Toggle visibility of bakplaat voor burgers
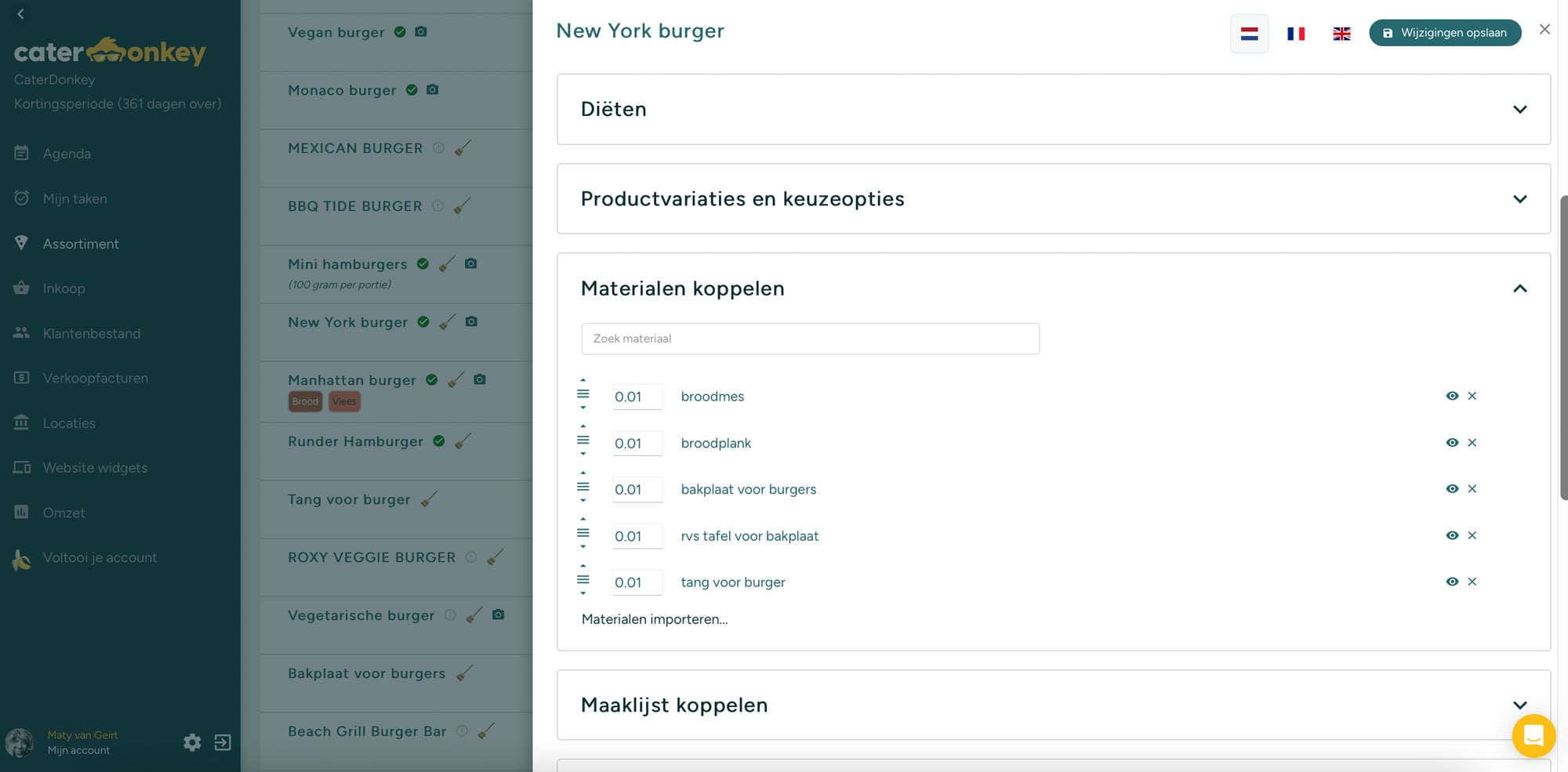 pos(1452,489)
